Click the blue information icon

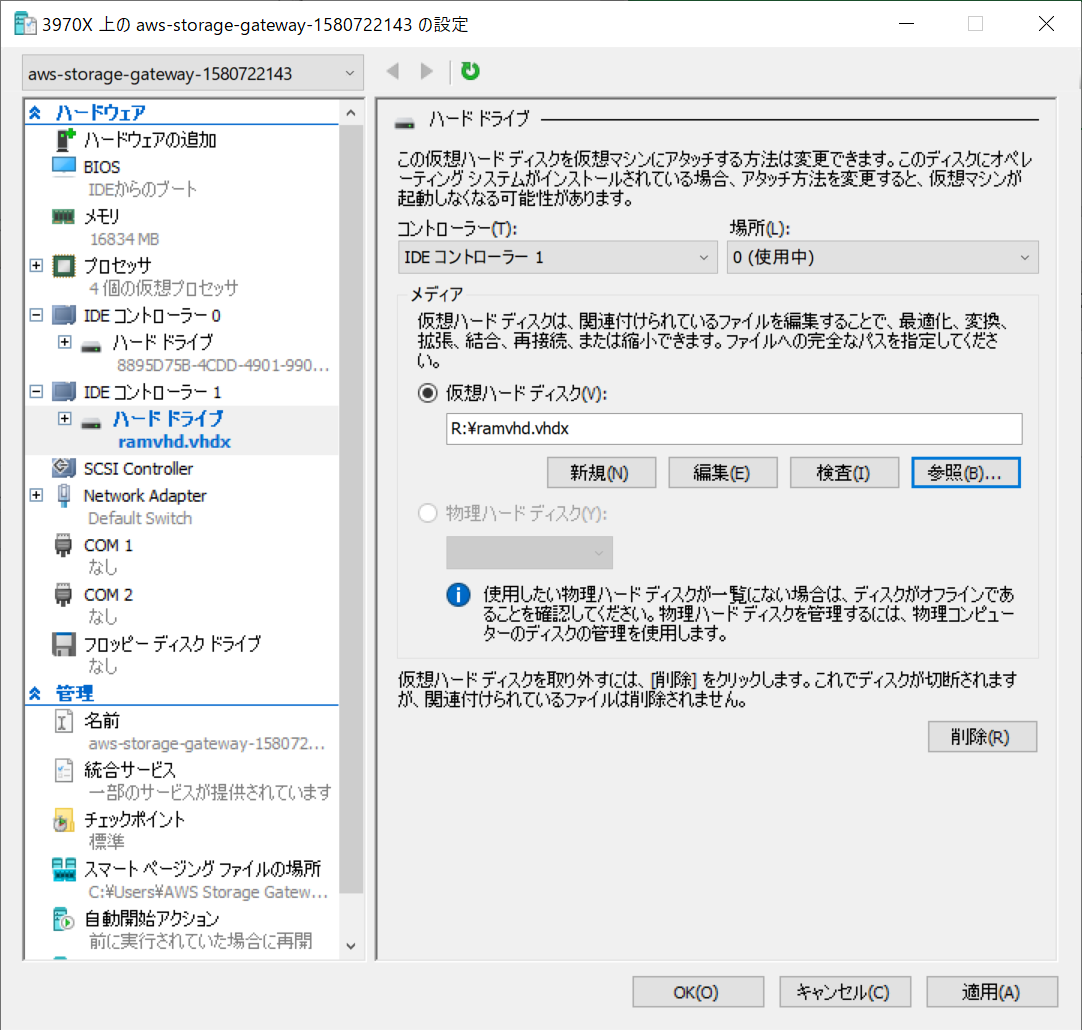tap(458, 595)
